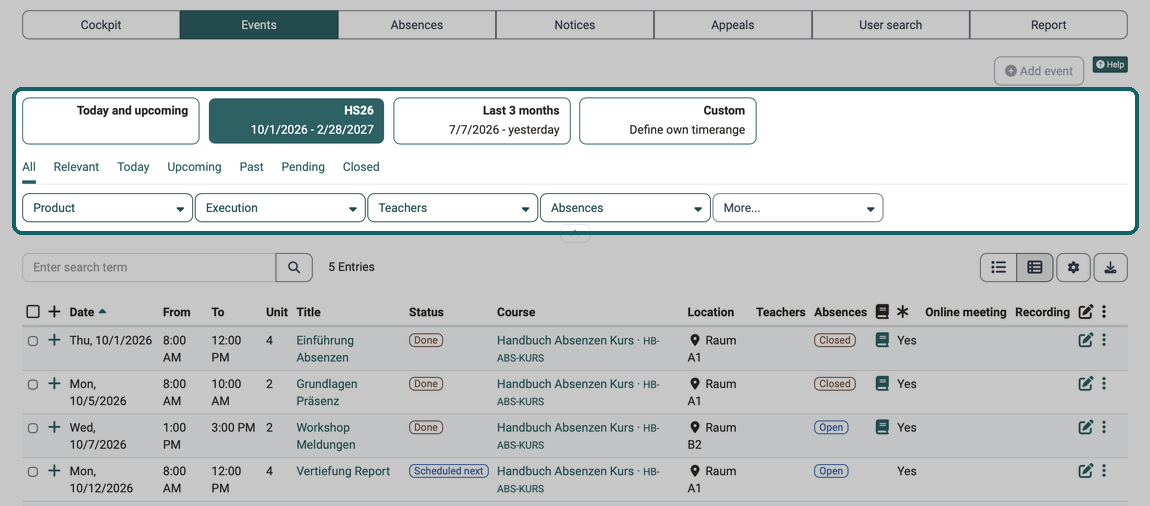Image resolution: width=1150 pixels, height=506 pixels.
Task: Expand row Thu, 10/1/2026 with plus
Action: pyautogui.click(x=54, y=340)
